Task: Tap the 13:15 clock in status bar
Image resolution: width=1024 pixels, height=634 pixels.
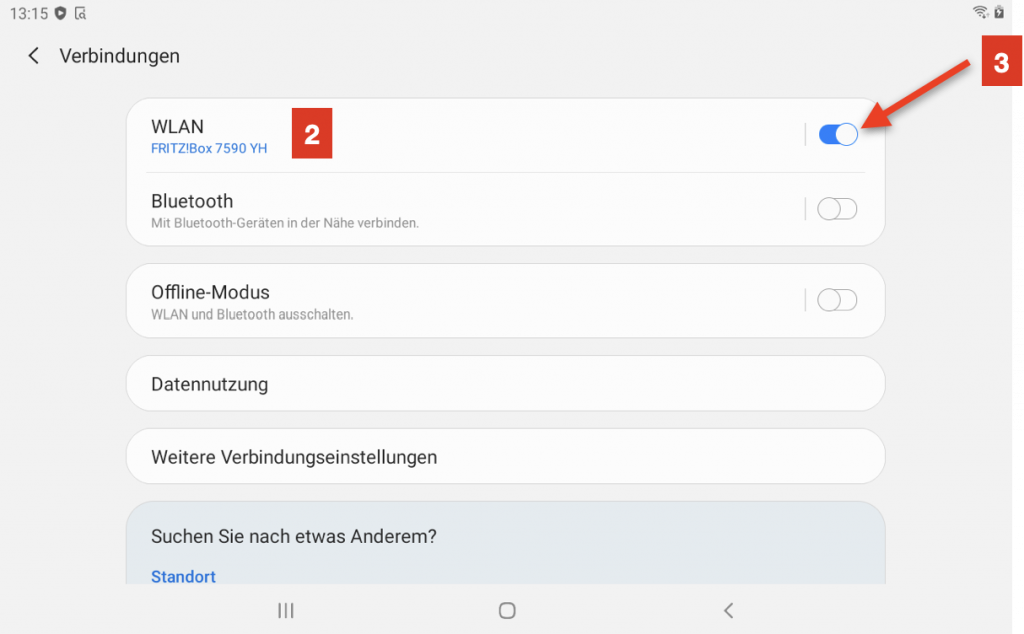Action: (x=29, y=13)
